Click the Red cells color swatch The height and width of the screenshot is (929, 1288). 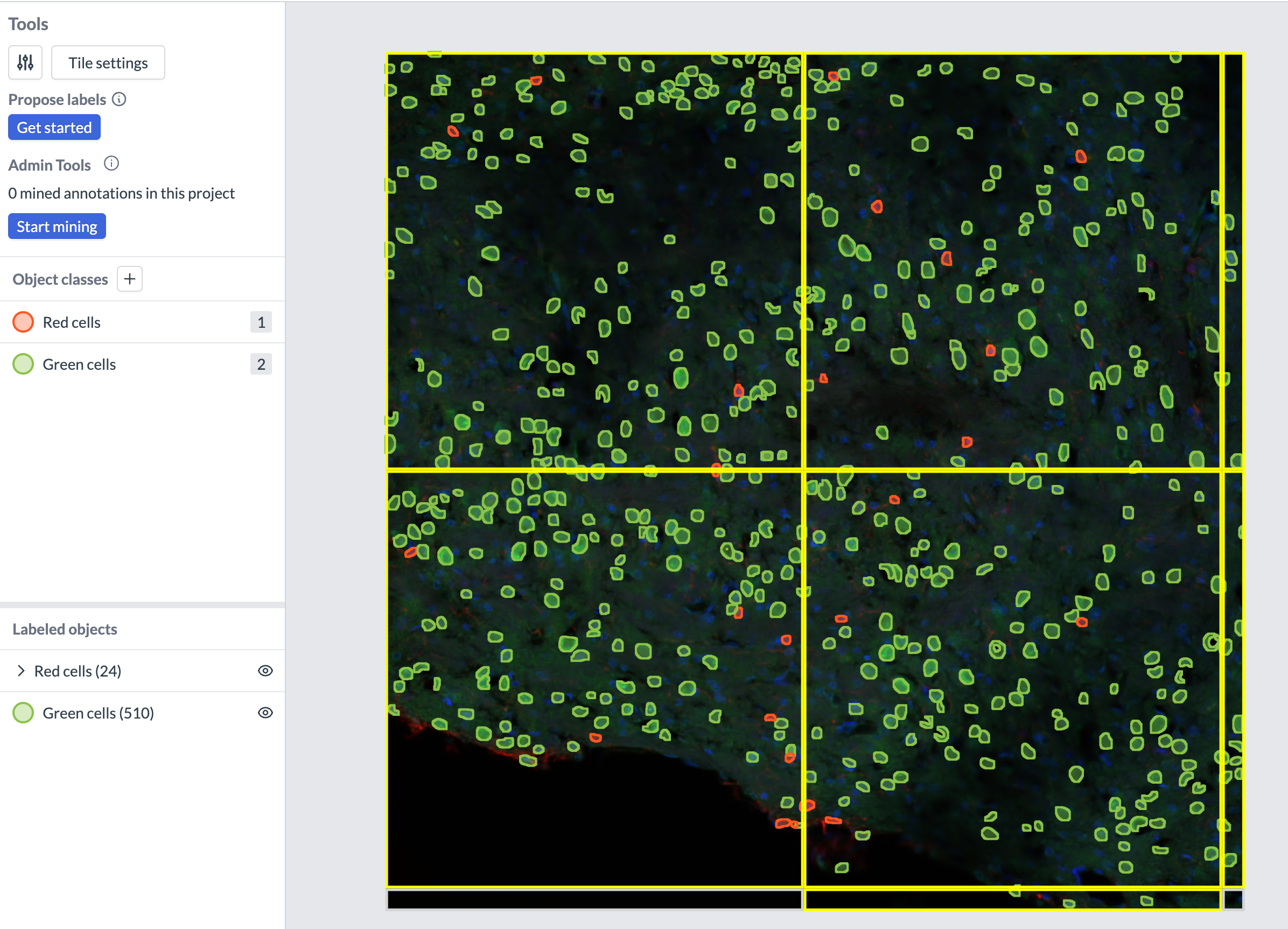(x=23, y=322)
